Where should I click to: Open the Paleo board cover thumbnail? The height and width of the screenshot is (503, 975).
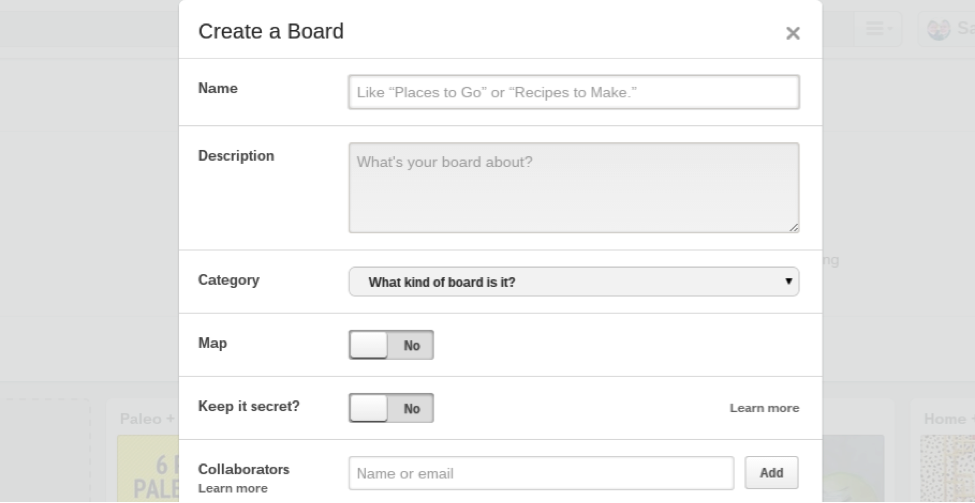[148, 468]
